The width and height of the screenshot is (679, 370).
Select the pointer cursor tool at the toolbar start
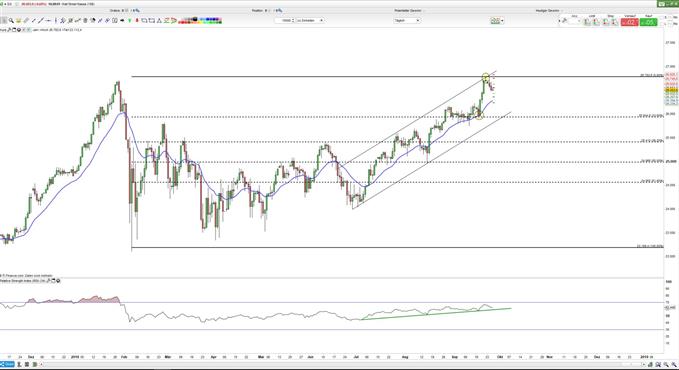3,20
